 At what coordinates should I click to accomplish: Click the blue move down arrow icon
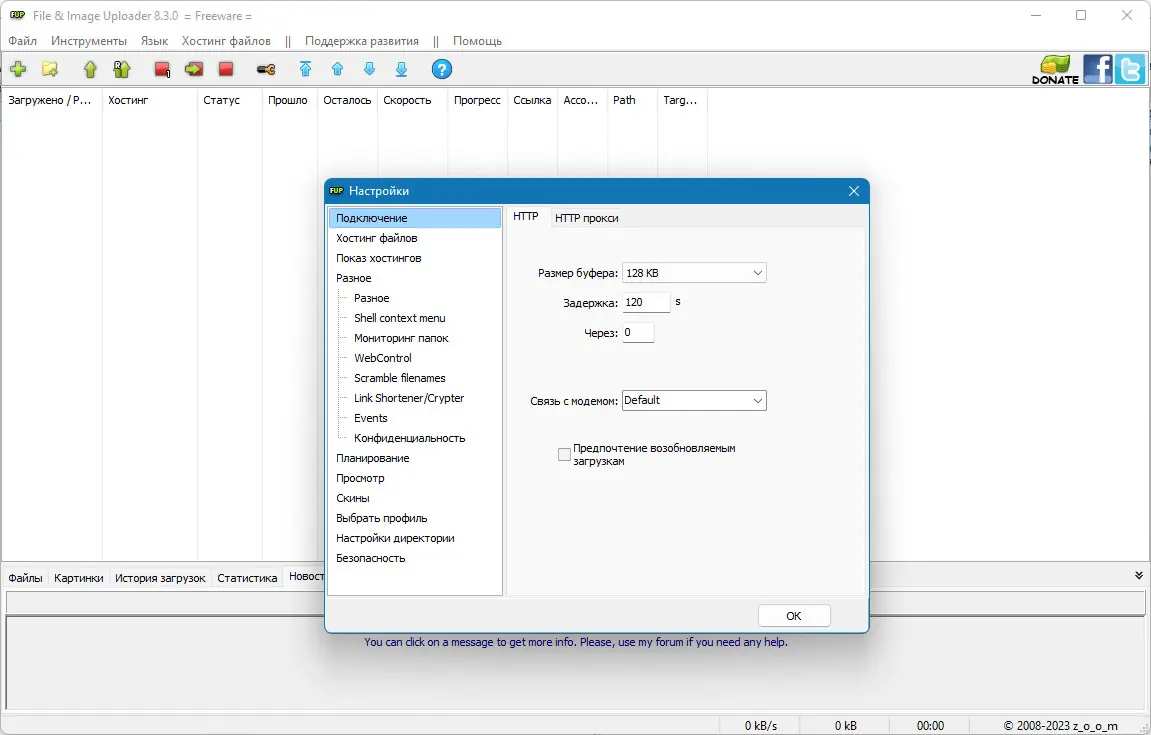click(x=369, y=69)
